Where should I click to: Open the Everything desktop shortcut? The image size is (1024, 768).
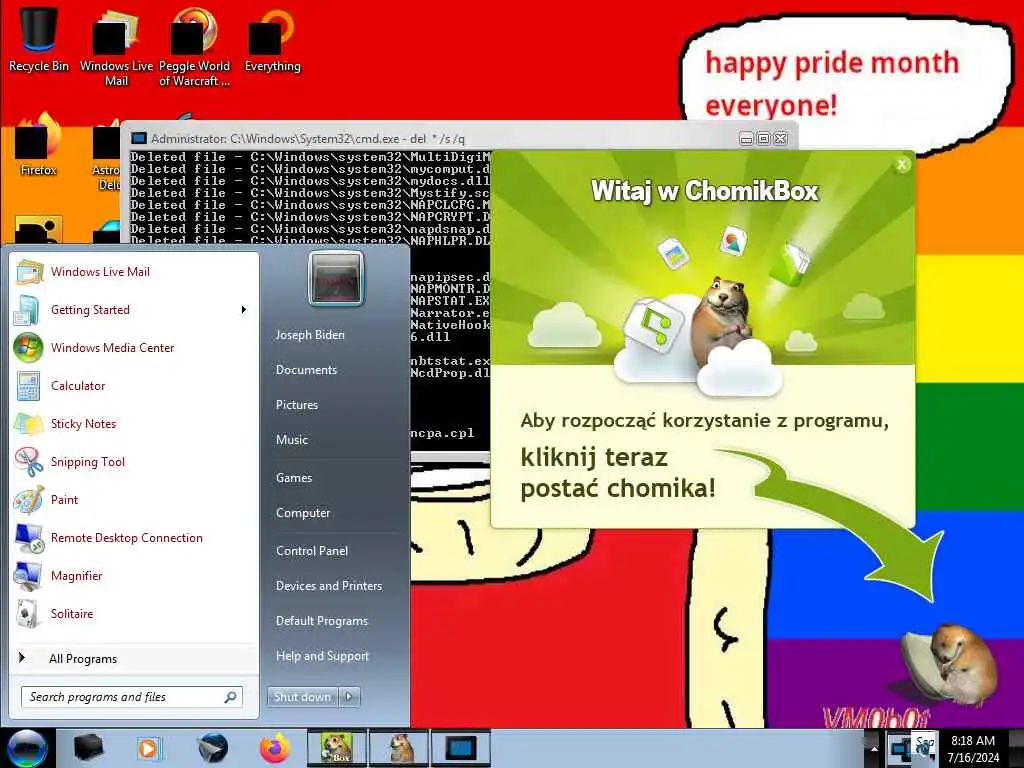(x=272, y=39)
